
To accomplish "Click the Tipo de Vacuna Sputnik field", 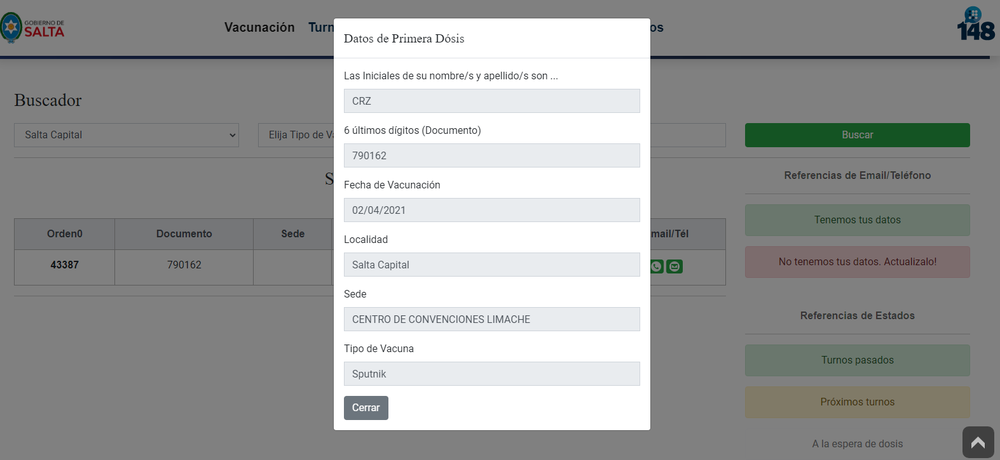I will pyautogui.click(x=492, y=374).
